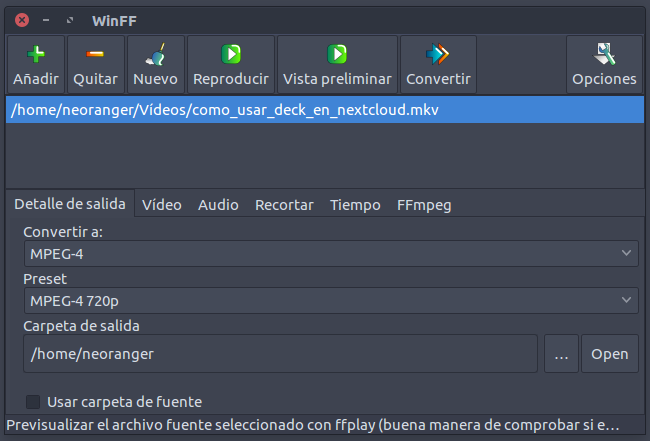
Task: Open Vista preliminar preview
Action: coord(336,54)
